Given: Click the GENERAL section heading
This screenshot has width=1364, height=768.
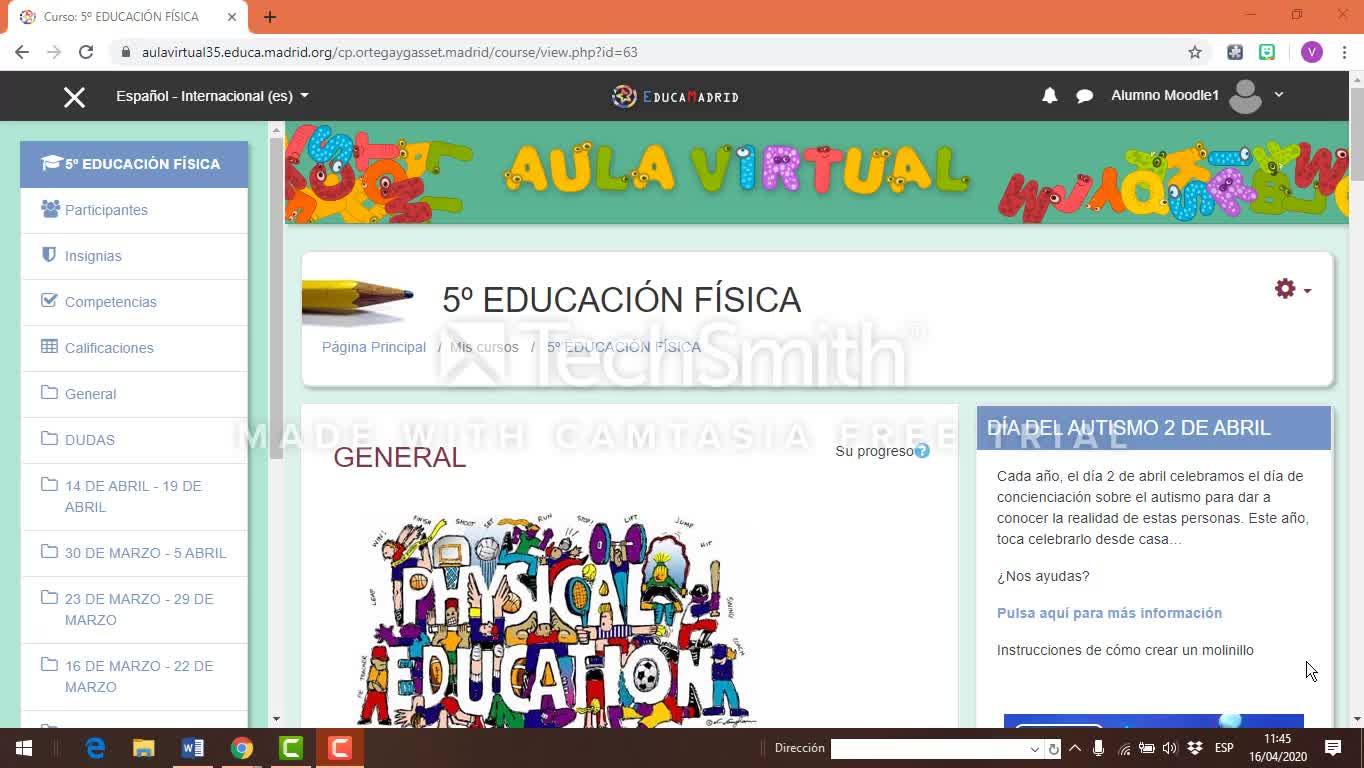Looking at the screenshot, I should [x=399, y=457].
